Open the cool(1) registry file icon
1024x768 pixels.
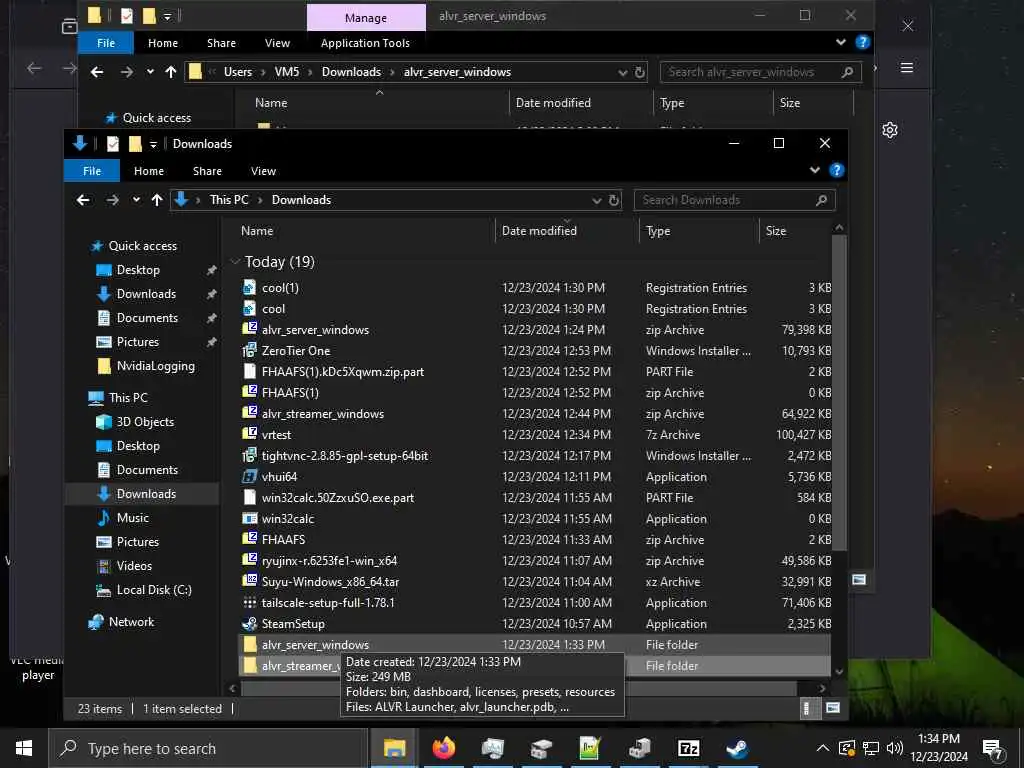click(249, 287)
